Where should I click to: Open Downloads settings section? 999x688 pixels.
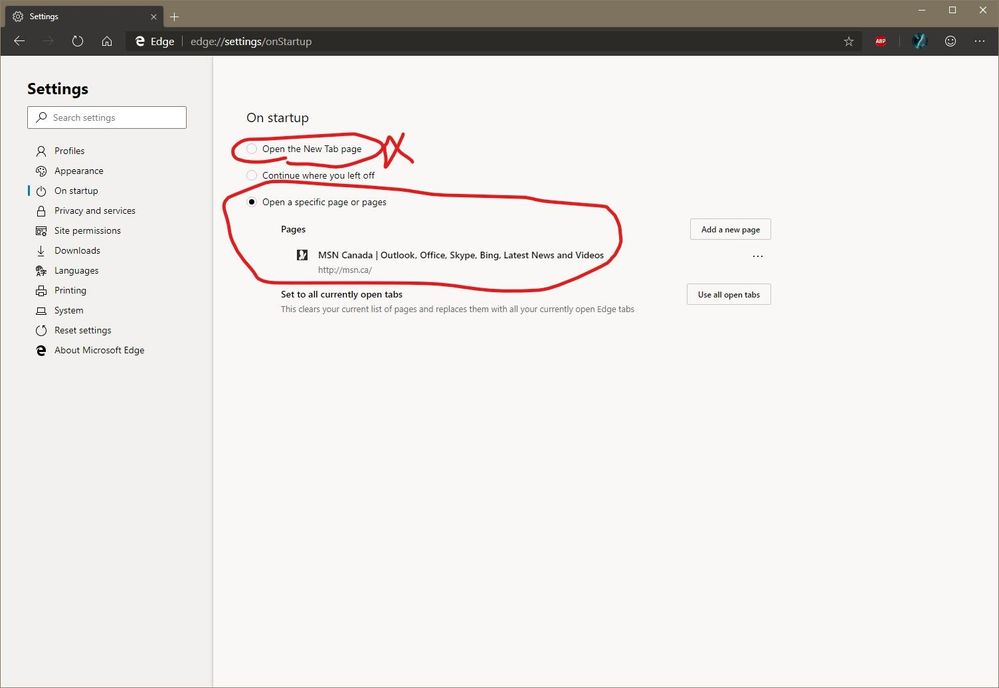click(x=77, y=250)
